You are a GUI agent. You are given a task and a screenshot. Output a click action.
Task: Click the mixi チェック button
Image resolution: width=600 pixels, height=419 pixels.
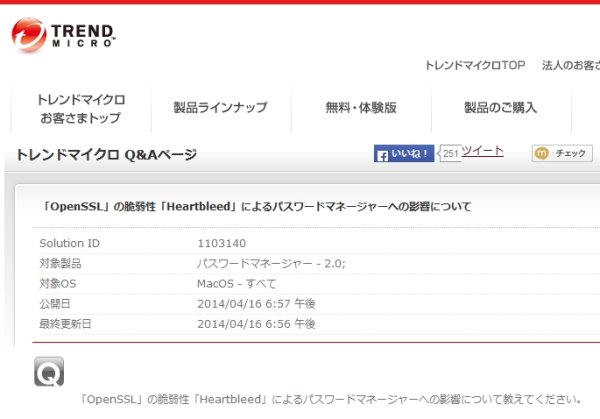[x=562, y=154]
